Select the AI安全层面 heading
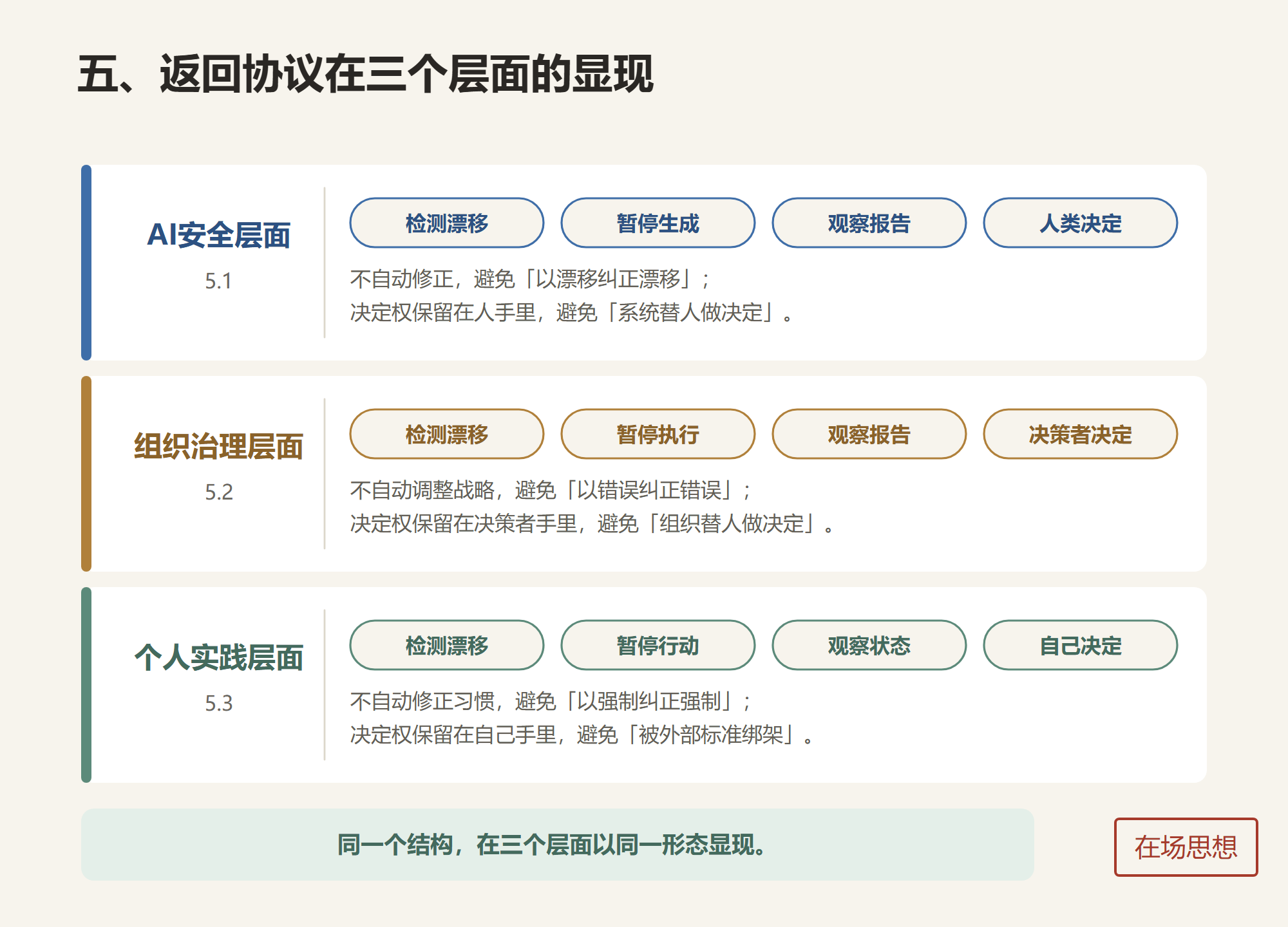Viewport: 1288px width, 927px height. [x=219, y=234]
